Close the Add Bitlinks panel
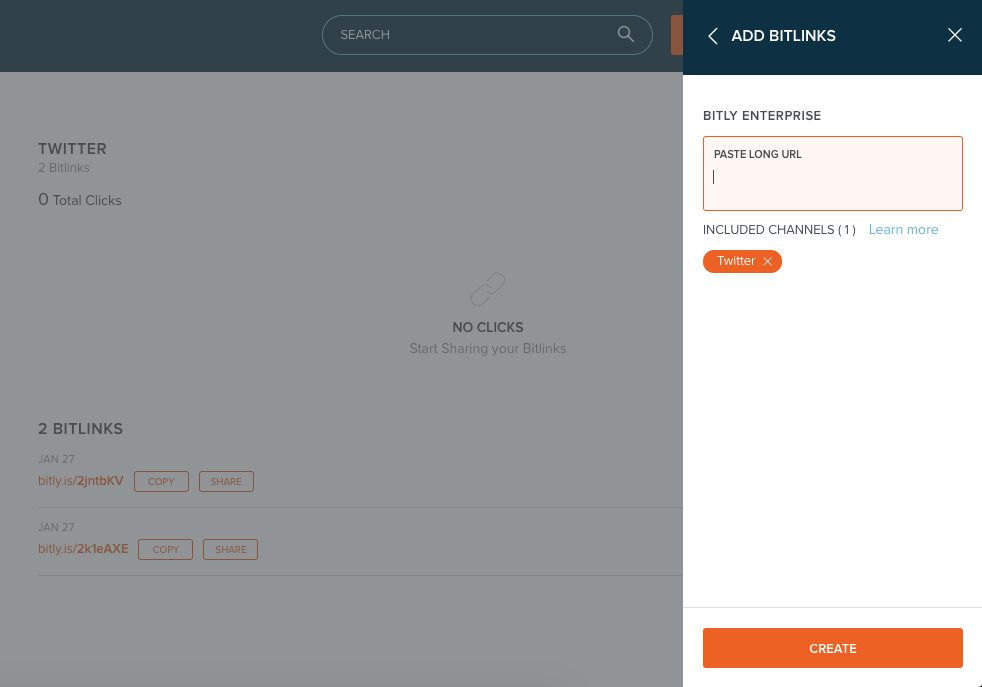Viewport: 982px width, 687px height. pos(954,35)
